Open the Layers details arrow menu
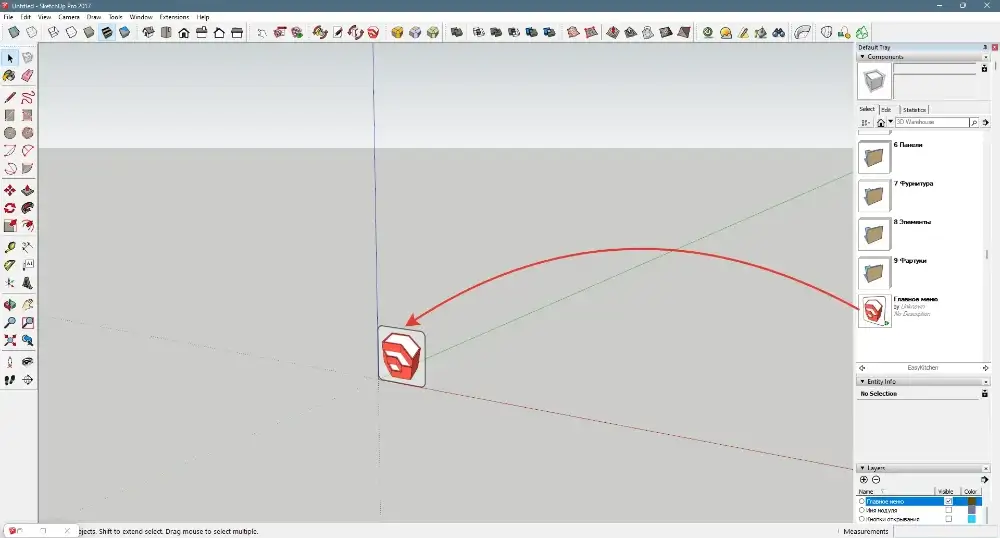1000x538 pixels. (985, 479)
